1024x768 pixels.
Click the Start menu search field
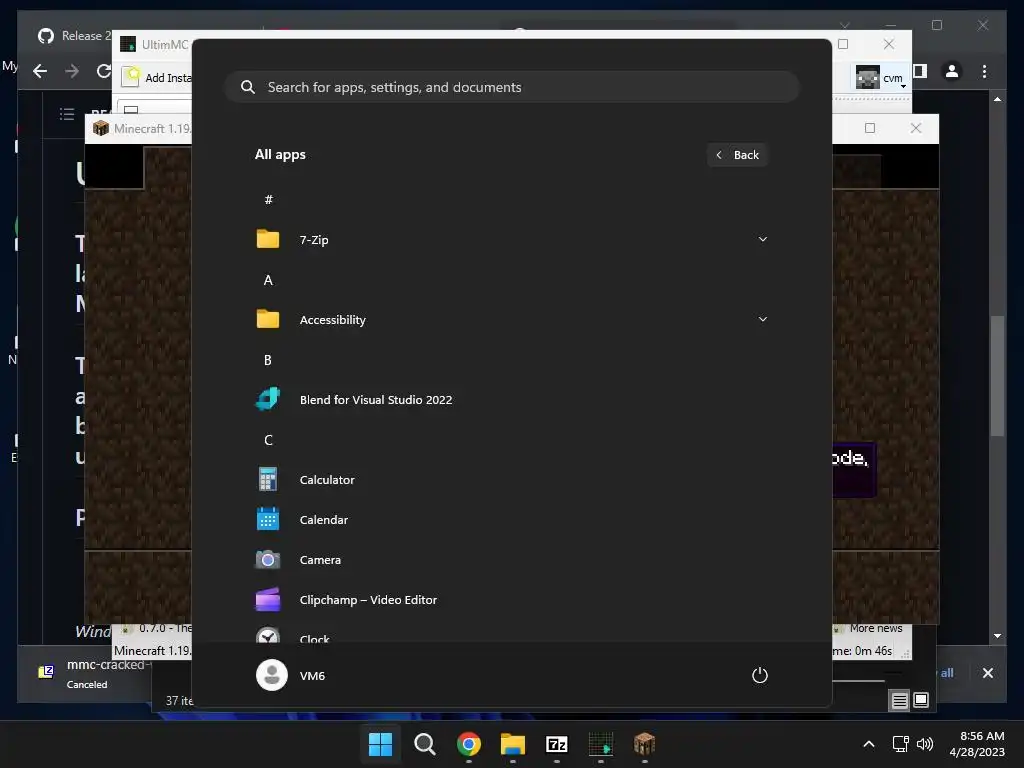(512, 87)
